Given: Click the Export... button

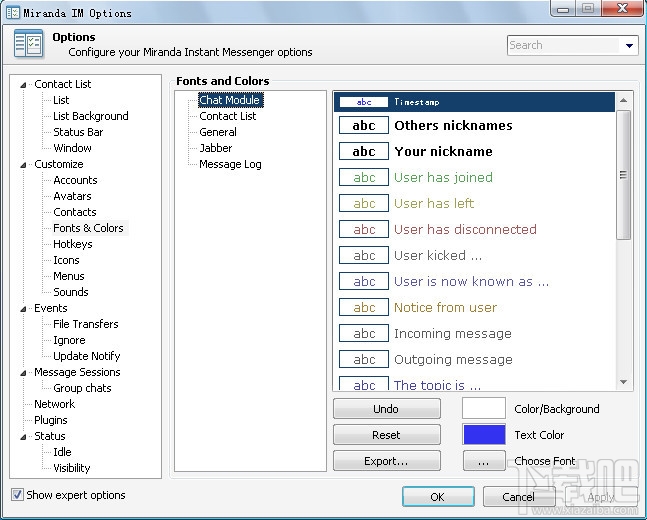Looking at the screenshot, I should 387,461.
